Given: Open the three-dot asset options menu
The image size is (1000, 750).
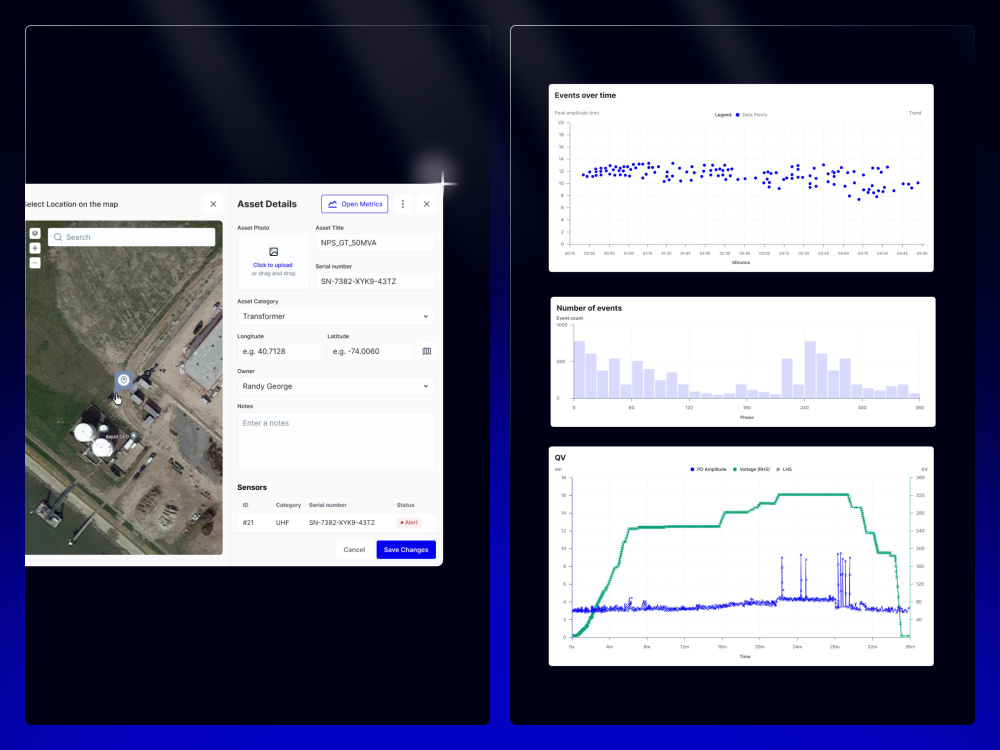Looking at the screenshot, I should pos(402,204).
